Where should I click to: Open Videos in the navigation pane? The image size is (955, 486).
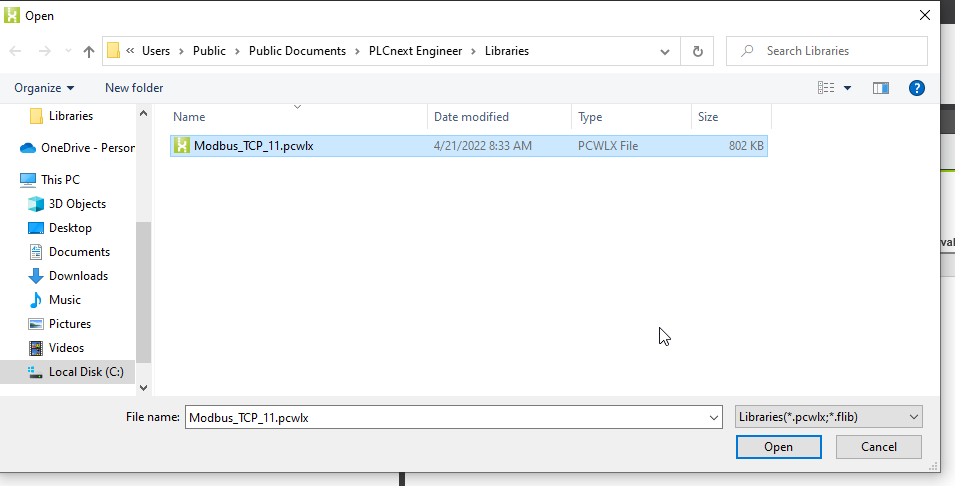(66, 348)
